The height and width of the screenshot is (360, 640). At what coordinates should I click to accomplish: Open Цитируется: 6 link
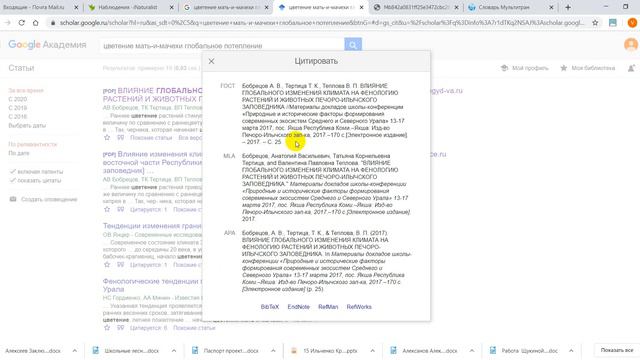[x=149, y=328]
